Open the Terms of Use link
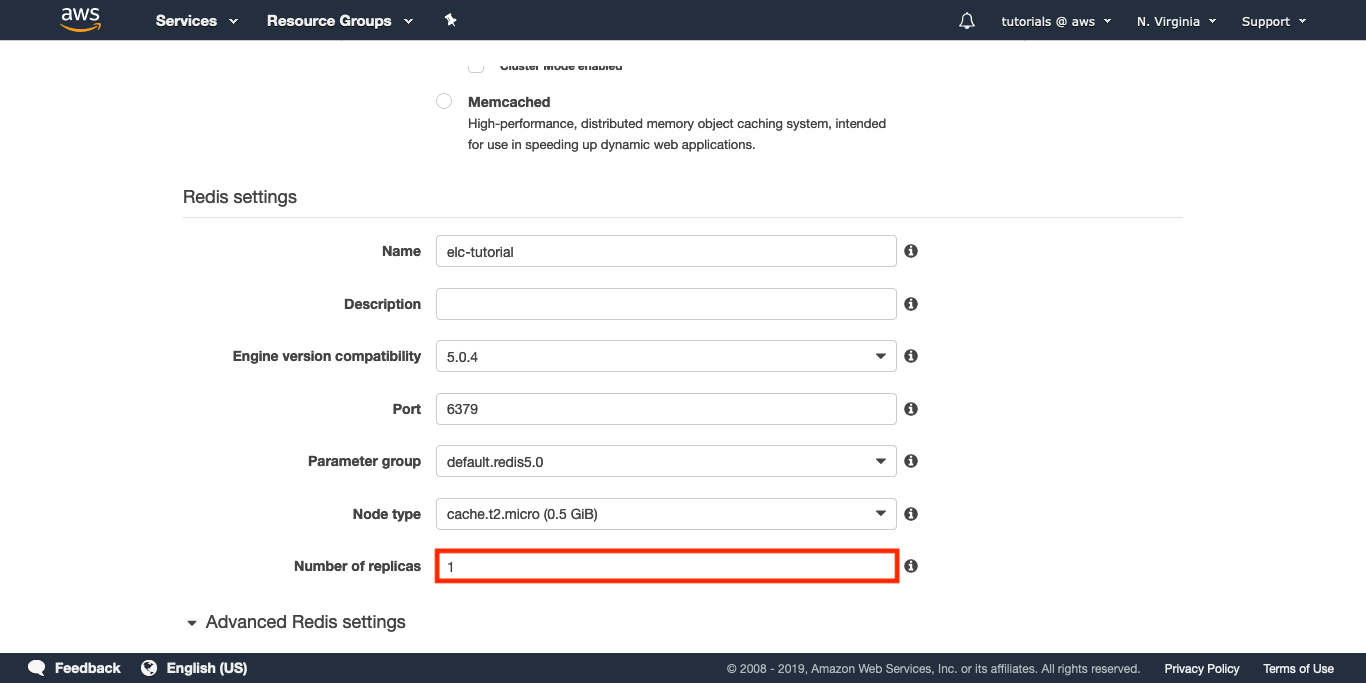 pos(1298,669)
